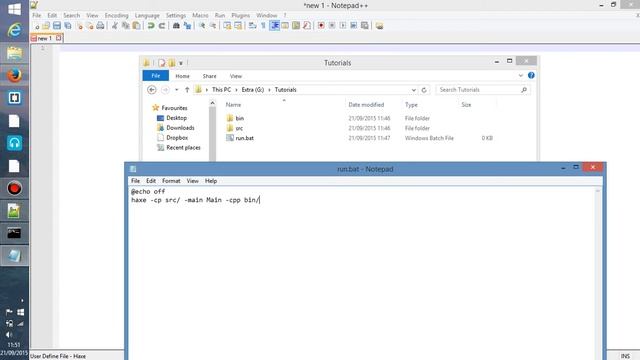Close the new 1 tab with its X
Image resolution: width=640 pixels, height=360 pixels.
click(x=58, y=38)
